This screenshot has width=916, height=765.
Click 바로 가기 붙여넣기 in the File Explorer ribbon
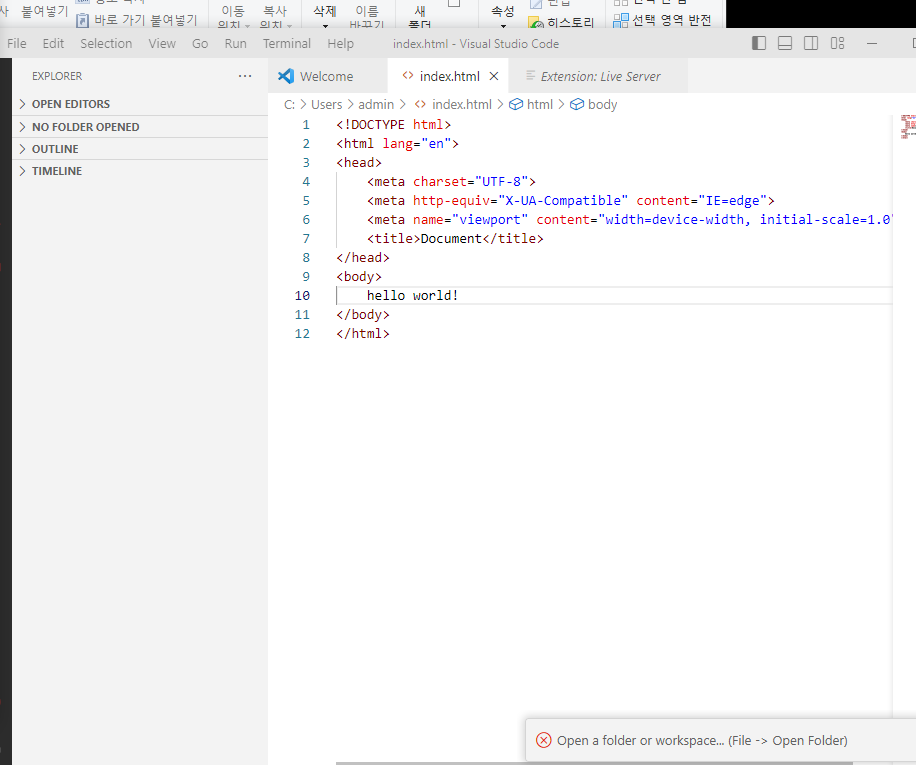tap(137, 20)
